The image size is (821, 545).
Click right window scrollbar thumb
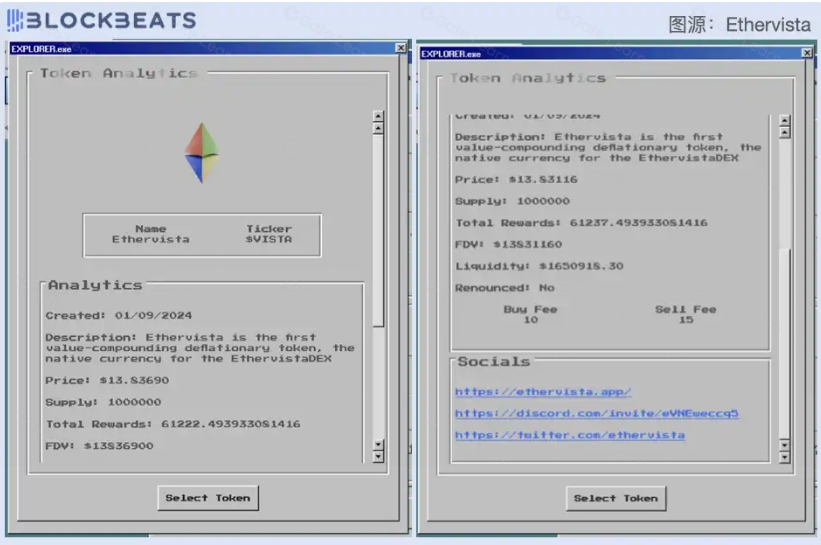(x=784, y=343)
